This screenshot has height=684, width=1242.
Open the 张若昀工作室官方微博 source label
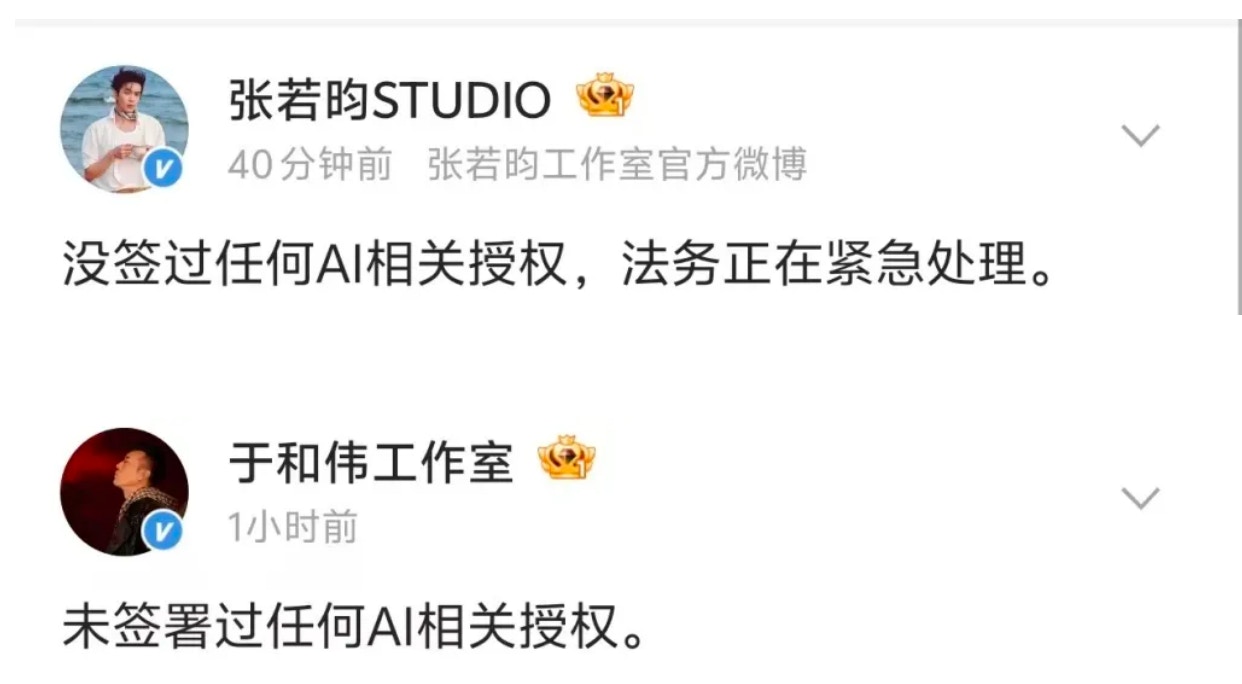coord(617,165)
